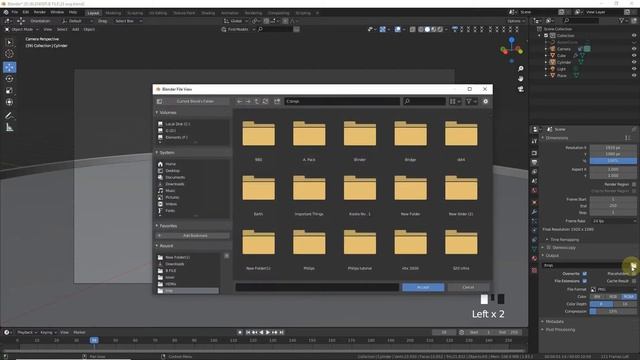Select the Philips tutorial folder
640x360 pixels.
tap(360, 247)
